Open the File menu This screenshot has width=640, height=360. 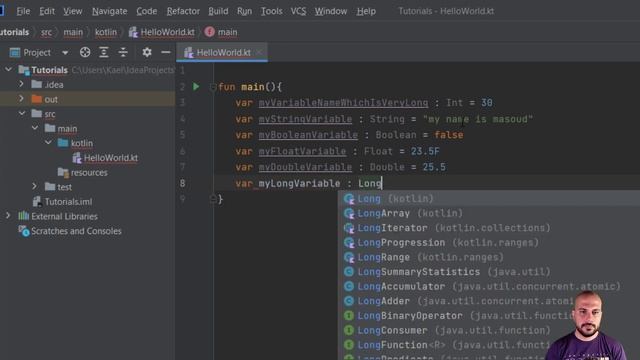(23, 11)
